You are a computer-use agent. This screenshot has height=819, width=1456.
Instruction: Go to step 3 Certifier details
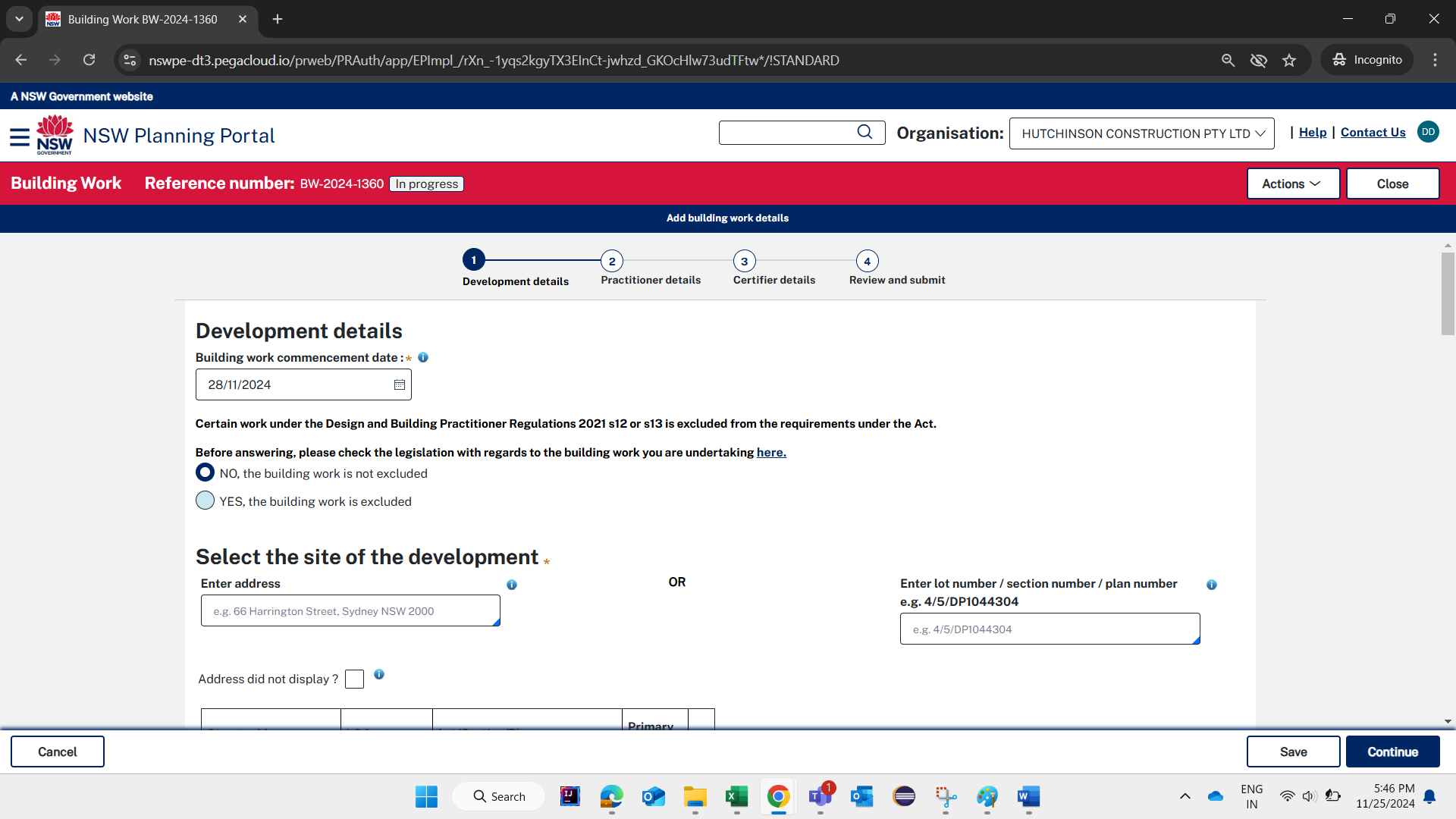pos(744,261)
